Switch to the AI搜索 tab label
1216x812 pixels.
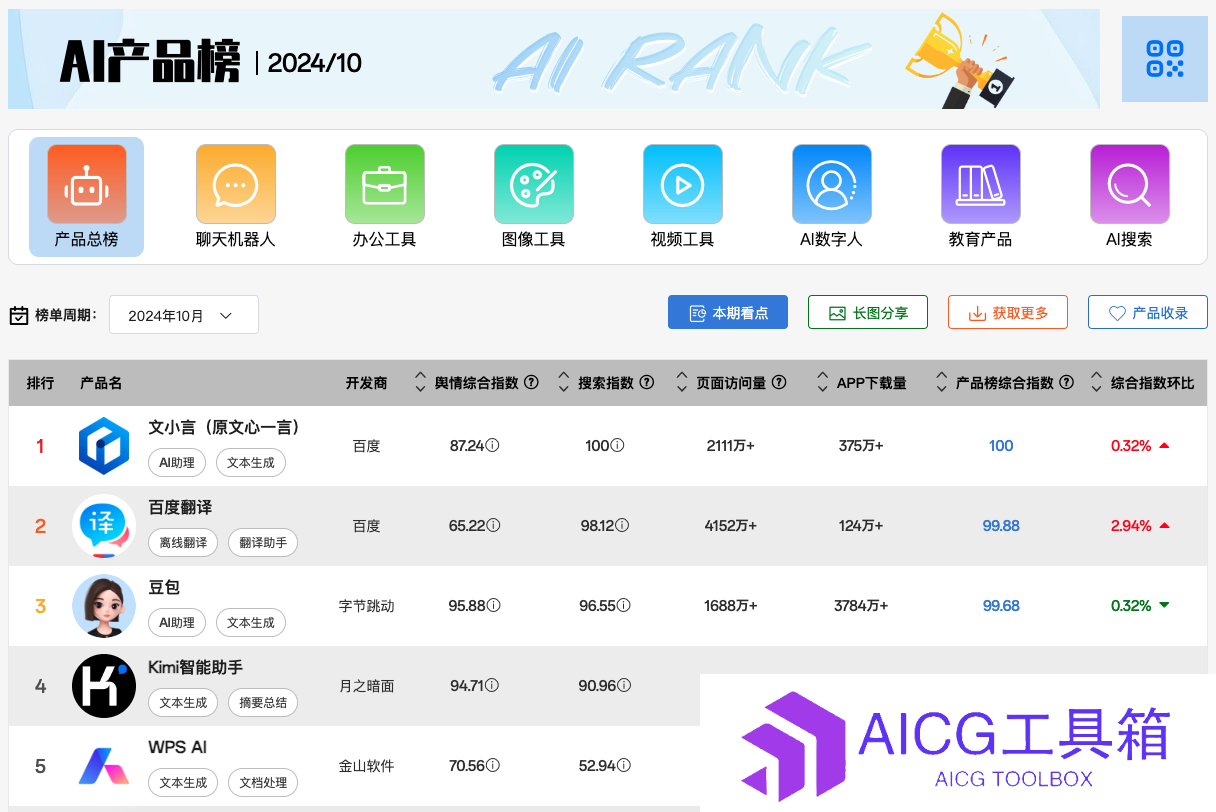click(1129, 240)
